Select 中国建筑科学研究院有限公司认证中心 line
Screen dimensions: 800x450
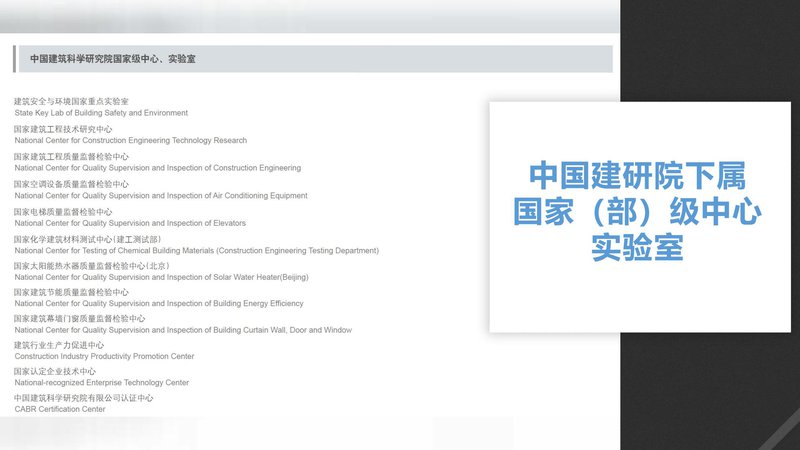(83, 398)
